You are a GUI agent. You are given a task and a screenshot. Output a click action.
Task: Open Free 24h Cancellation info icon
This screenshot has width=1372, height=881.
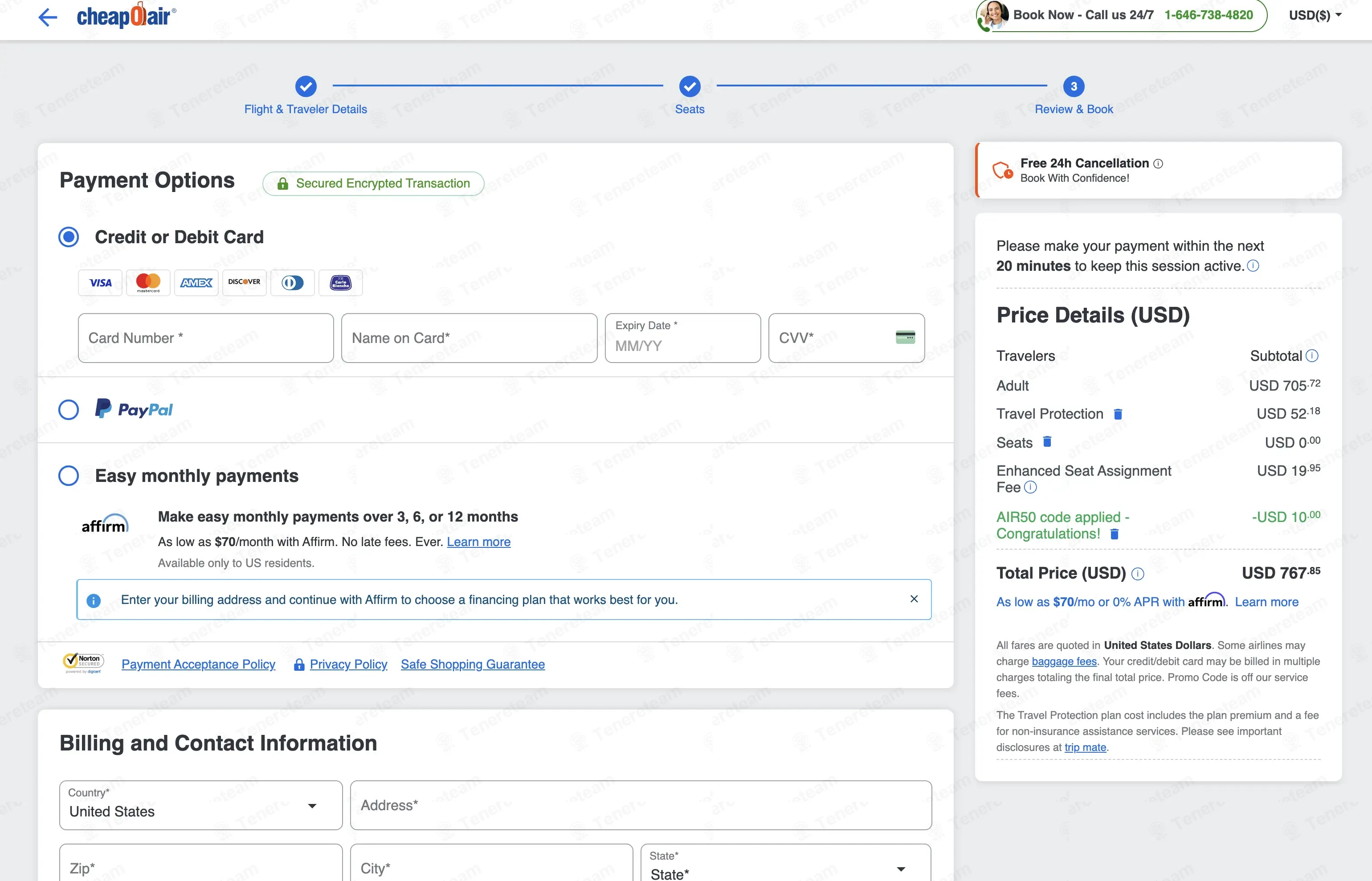point(1158,163)
